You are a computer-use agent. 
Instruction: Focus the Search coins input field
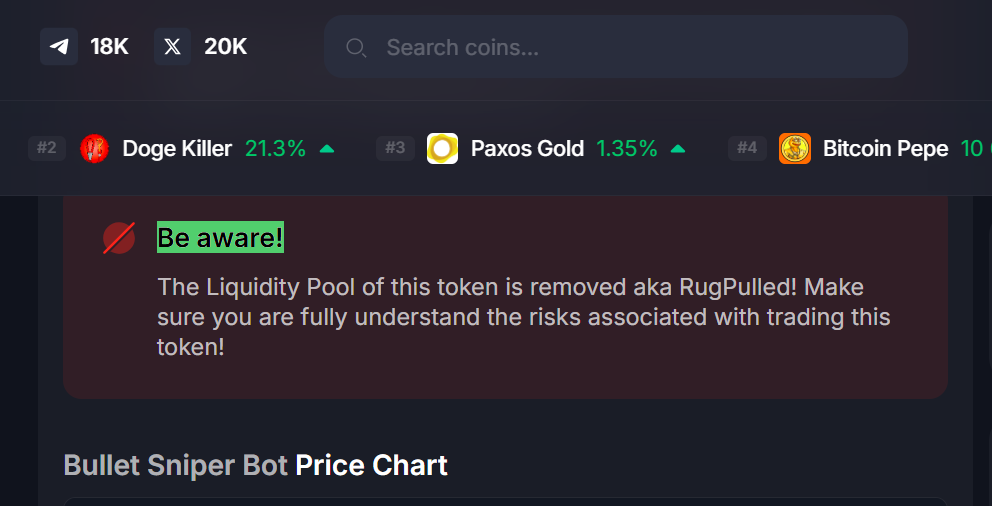(630, 47)
